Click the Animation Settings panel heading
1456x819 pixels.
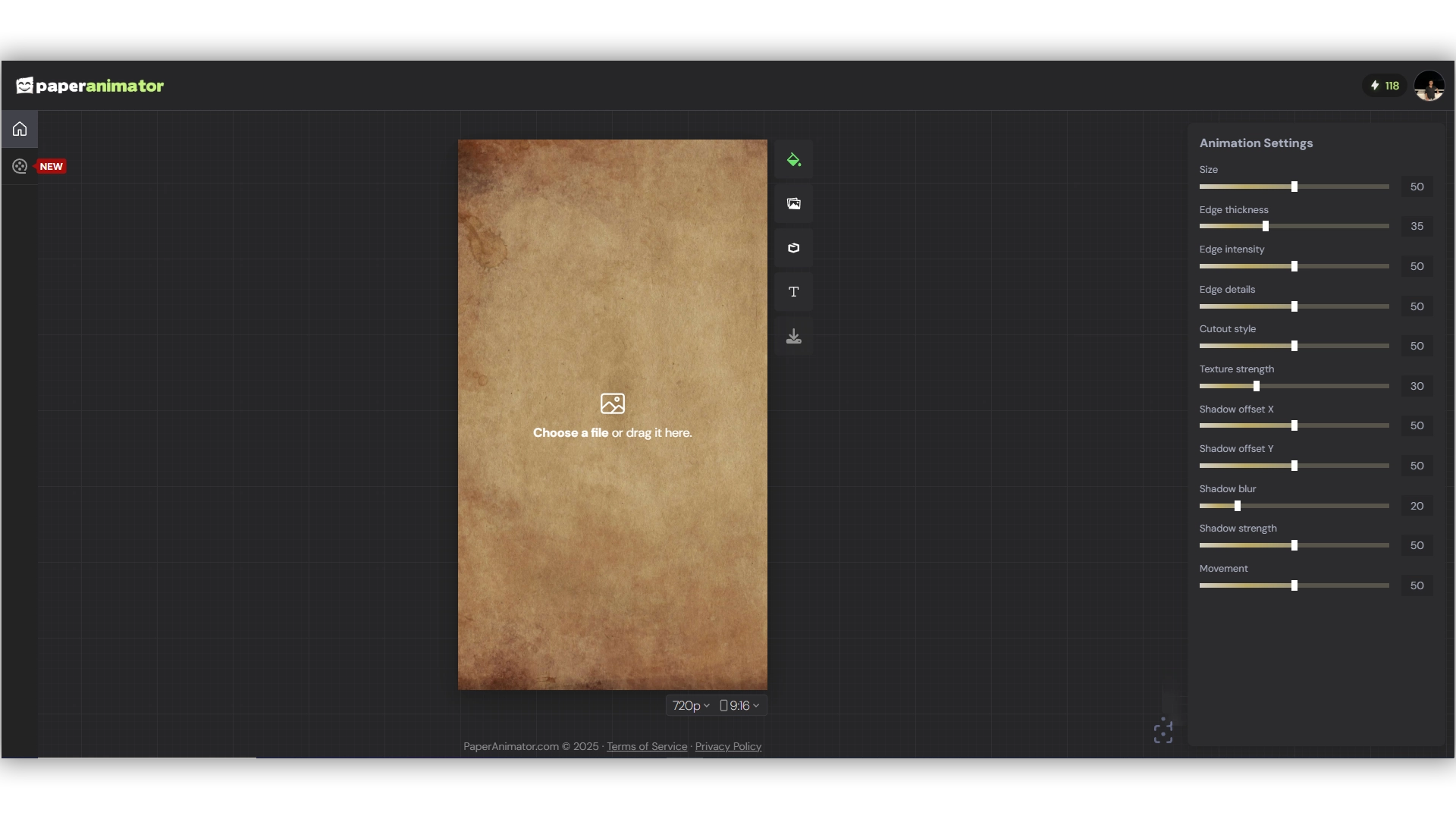(1256, 143)
